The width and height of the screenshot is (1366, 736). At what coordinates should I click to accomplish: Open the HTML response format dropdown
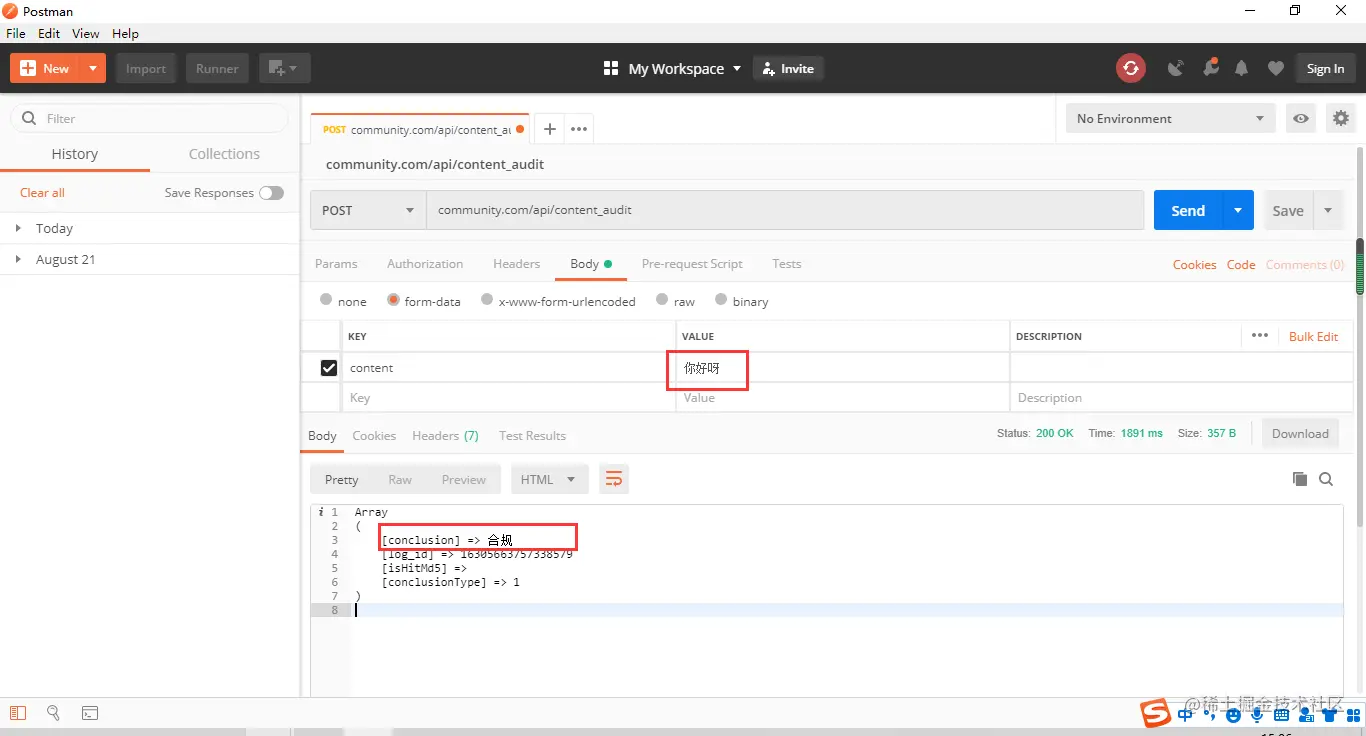point(548,479)
